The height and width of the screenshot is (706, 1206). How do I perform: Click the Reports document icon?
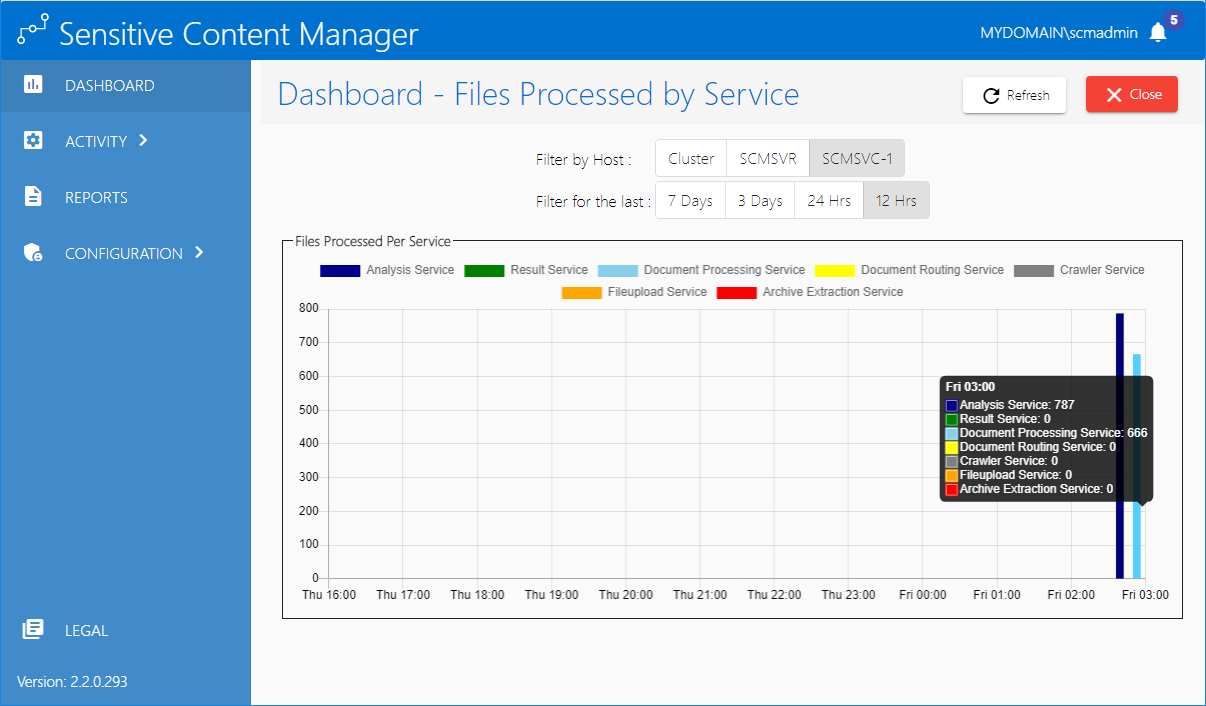coord(33,197)
